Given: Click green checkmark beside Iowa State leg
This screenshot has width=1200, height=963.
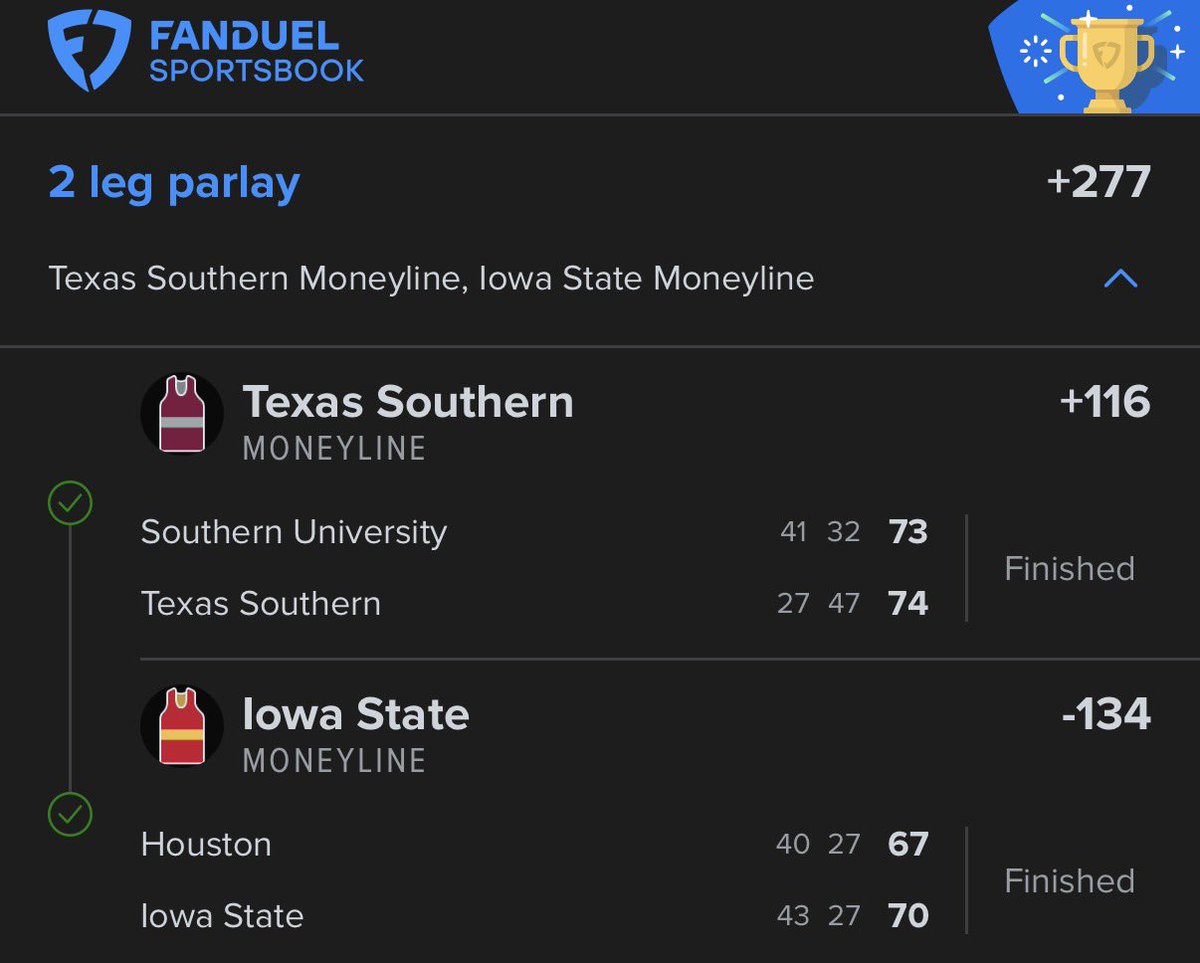Looking at the screenshot, I should [70, 815].
